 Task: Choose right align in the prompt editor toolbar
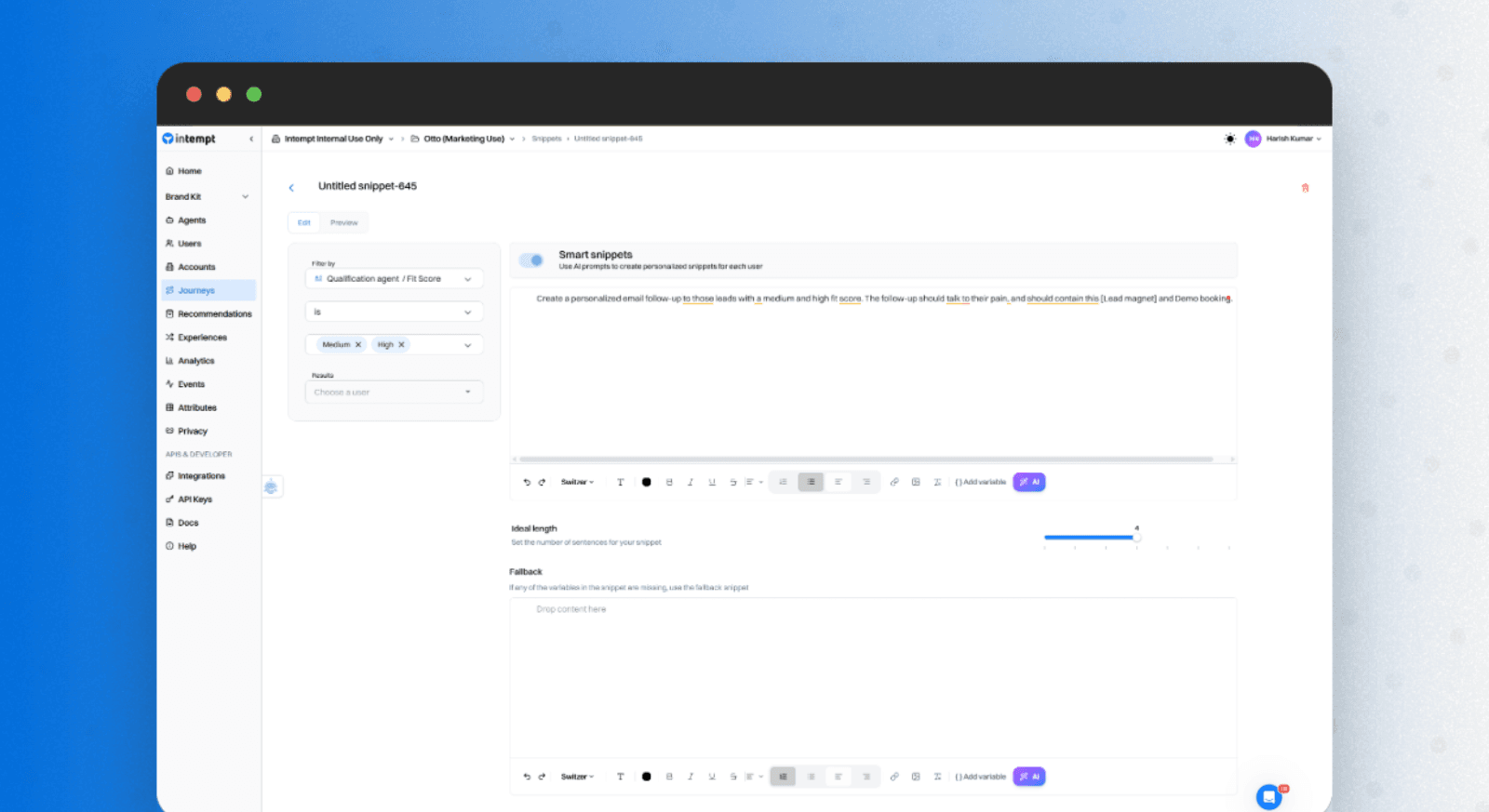pyautogui.click(x=866, y=482)
